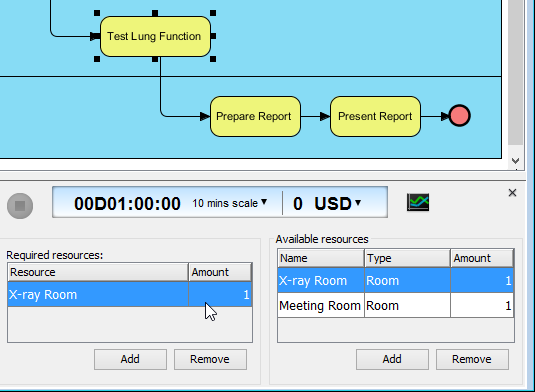This screenshot has height=392, width=535.
Task: Select the Prepare Report task
Action: click(x=255, y=116)
